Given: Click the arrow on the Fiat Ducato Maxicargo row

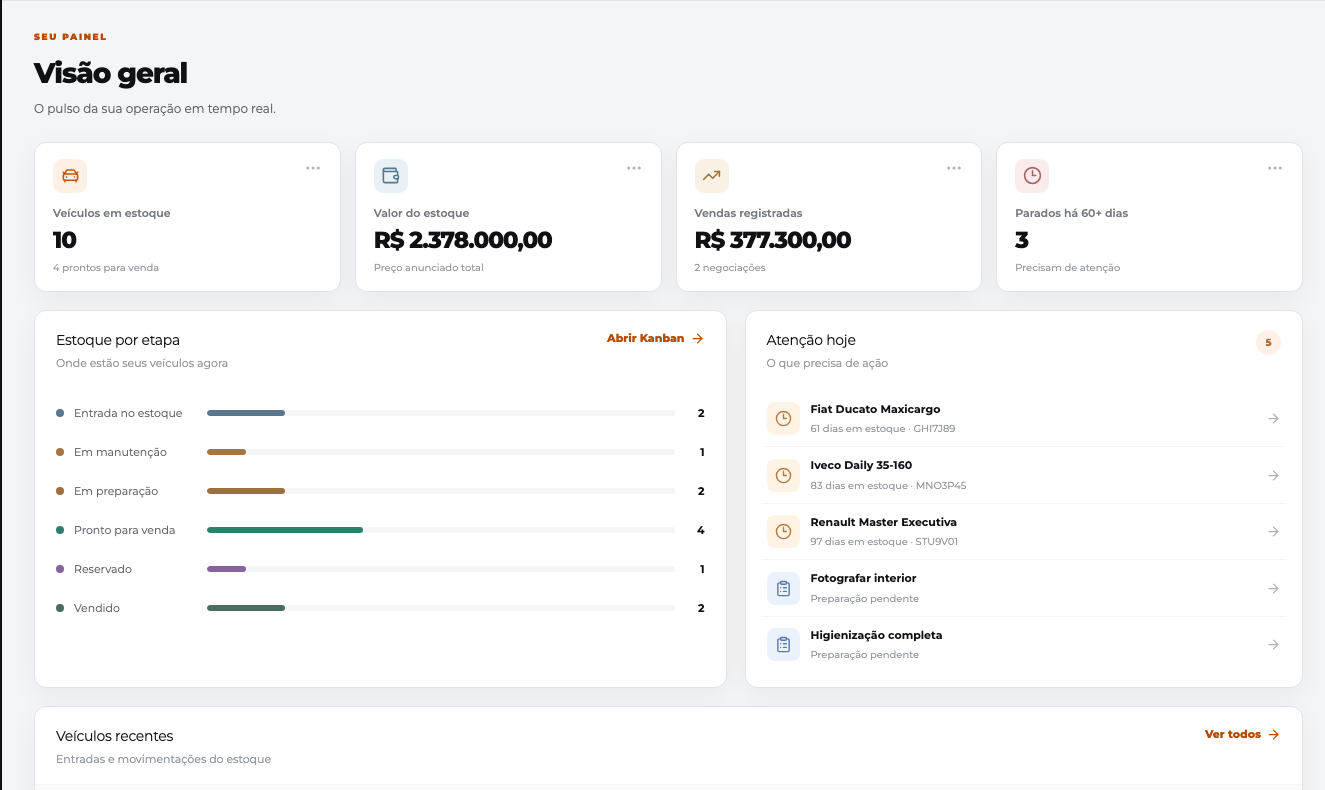Looking at the screenshot, I should 1273,419.
